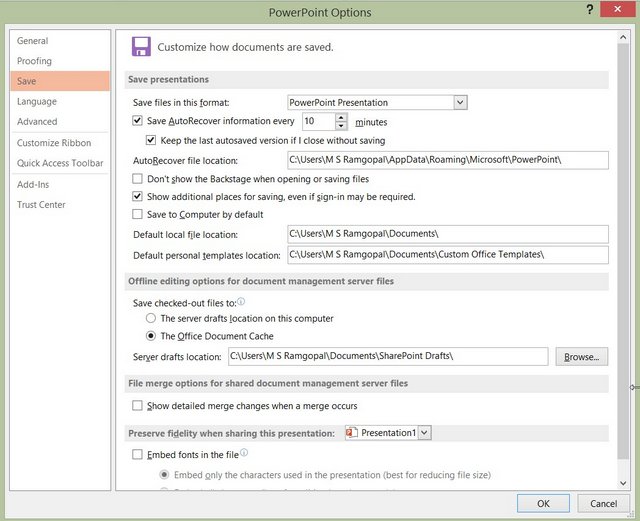Toggle Save AutoRecover information checkbox
Image resolution: width=640 pixels, height=521 pixels.
pyautogui.click(x=138, y=121)
